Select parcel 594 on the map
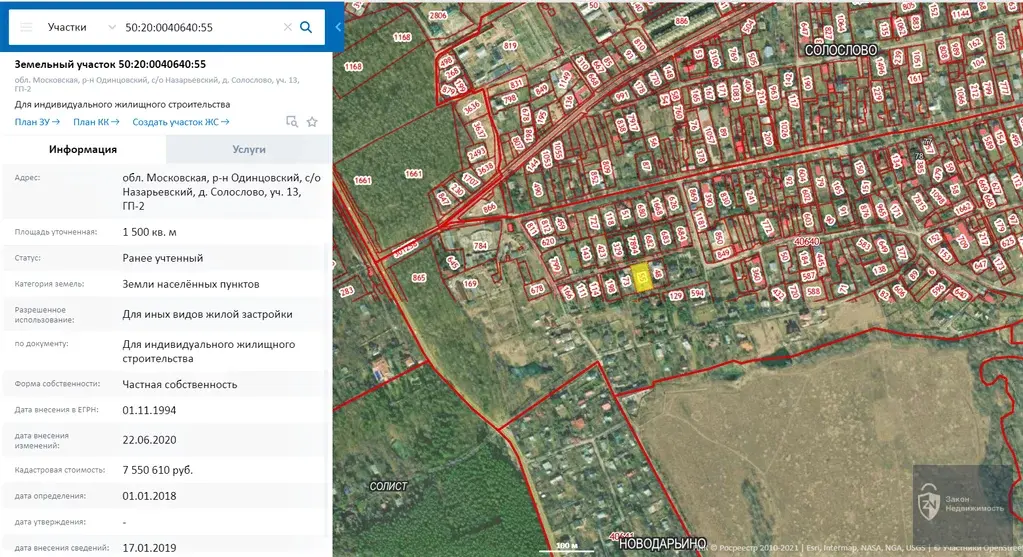1023x557 pixels. click(697, 294)
